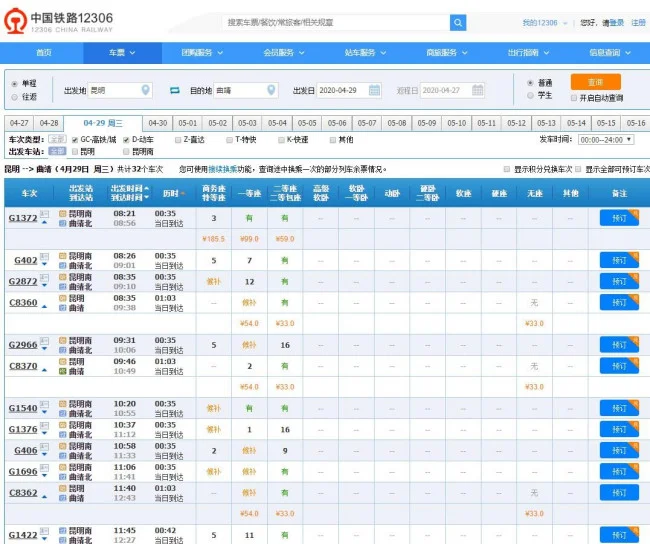Click the blue search magnifier button
The width and height of the screenshot is (650, 544).
pos(458,23)
